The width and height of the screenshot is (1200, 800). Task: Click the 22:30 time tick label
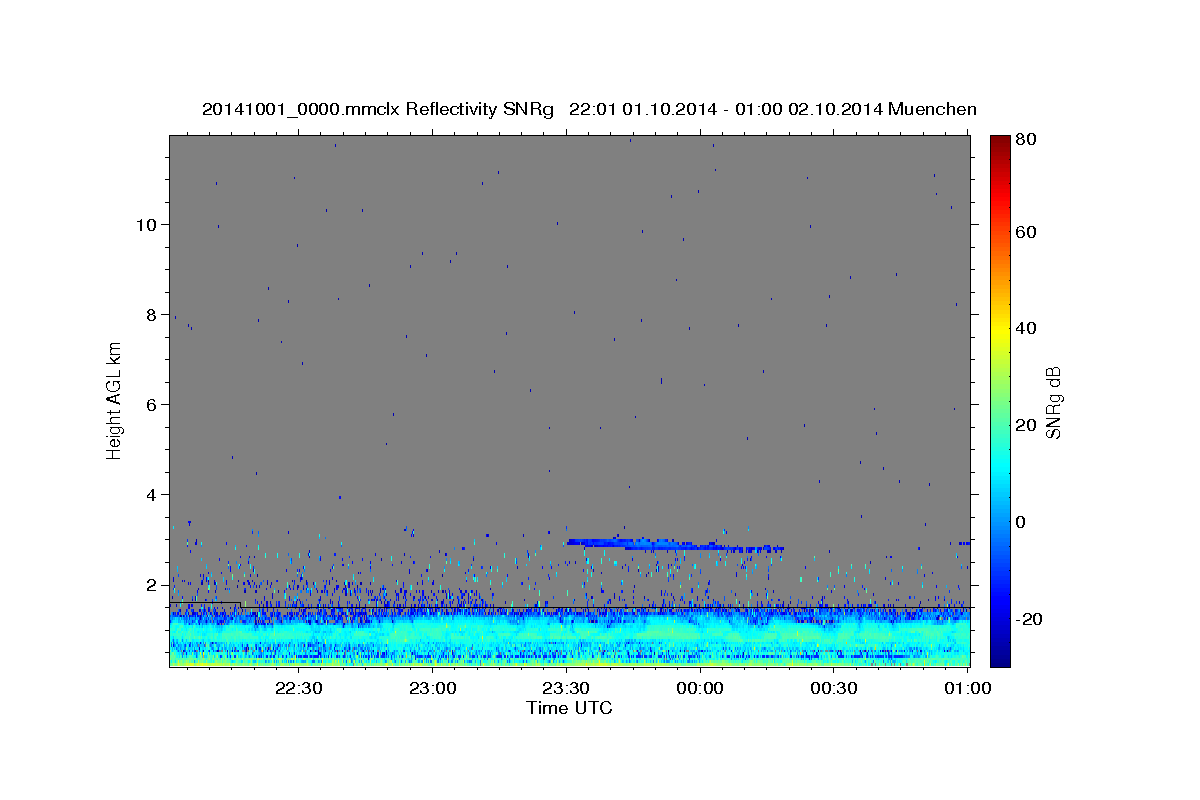point(297,688)
